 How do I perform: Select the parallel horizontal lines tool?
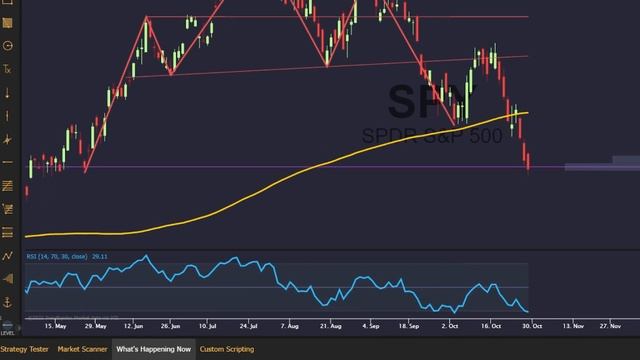(x=7, y=232)
